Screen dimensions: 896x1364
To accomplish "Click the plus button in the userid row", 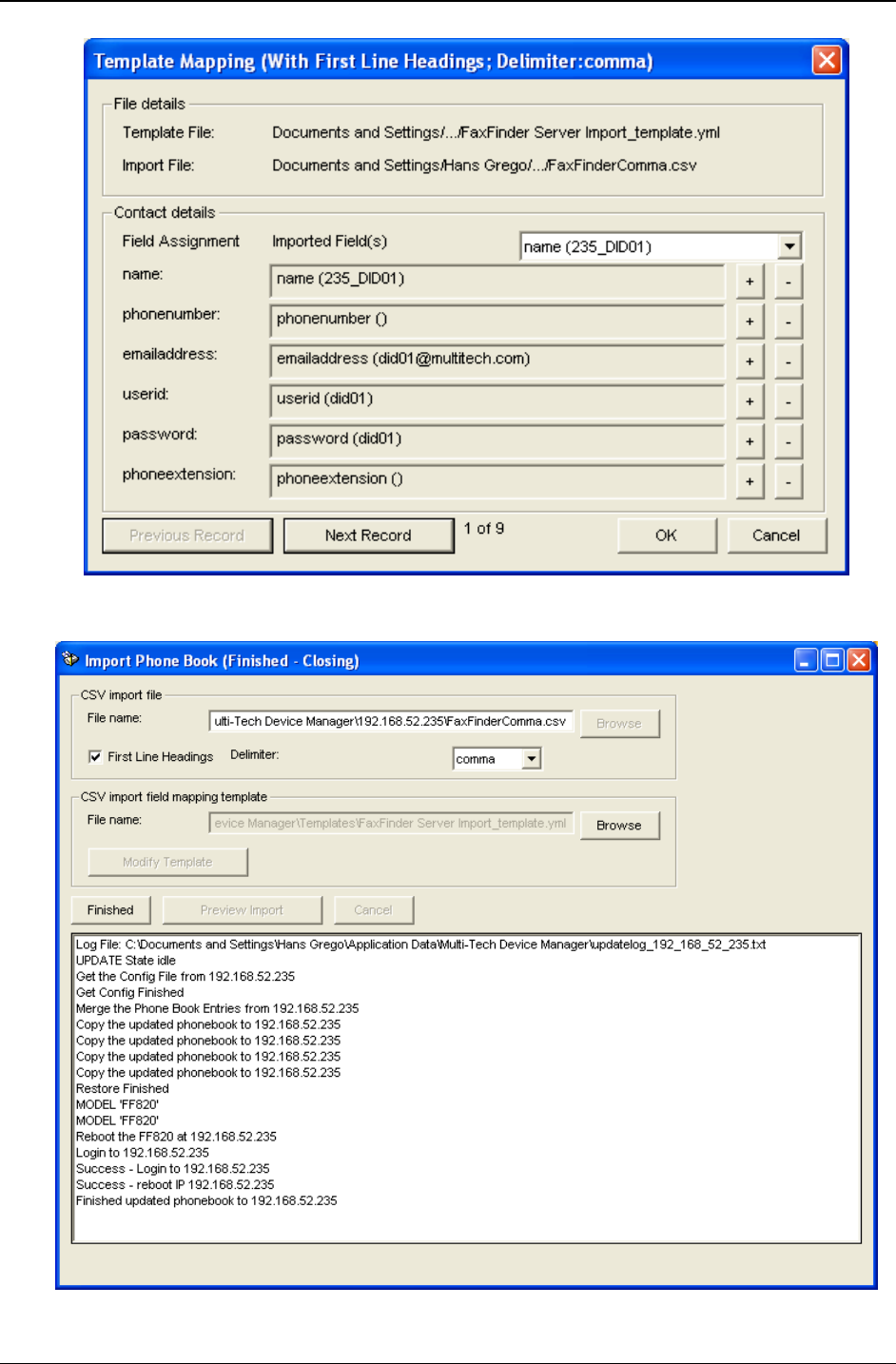I will click(750, 401).
